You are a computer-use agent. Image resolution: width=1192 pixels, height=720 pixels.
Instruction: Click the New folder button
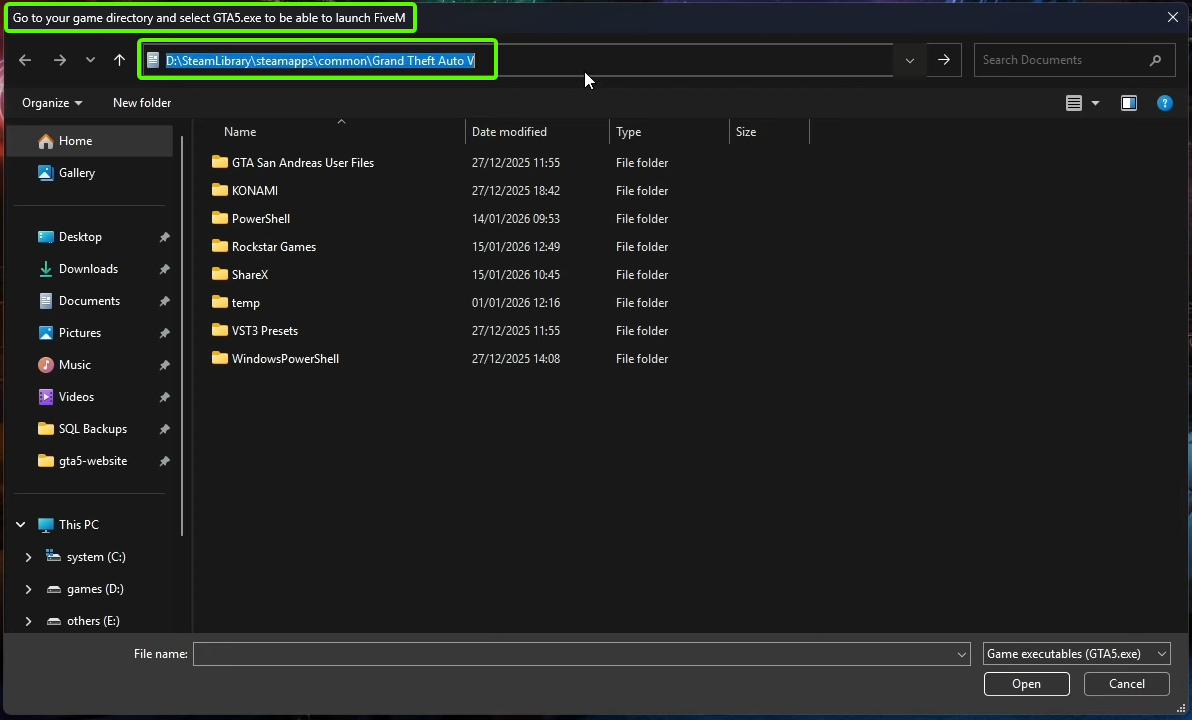(142, 103)
